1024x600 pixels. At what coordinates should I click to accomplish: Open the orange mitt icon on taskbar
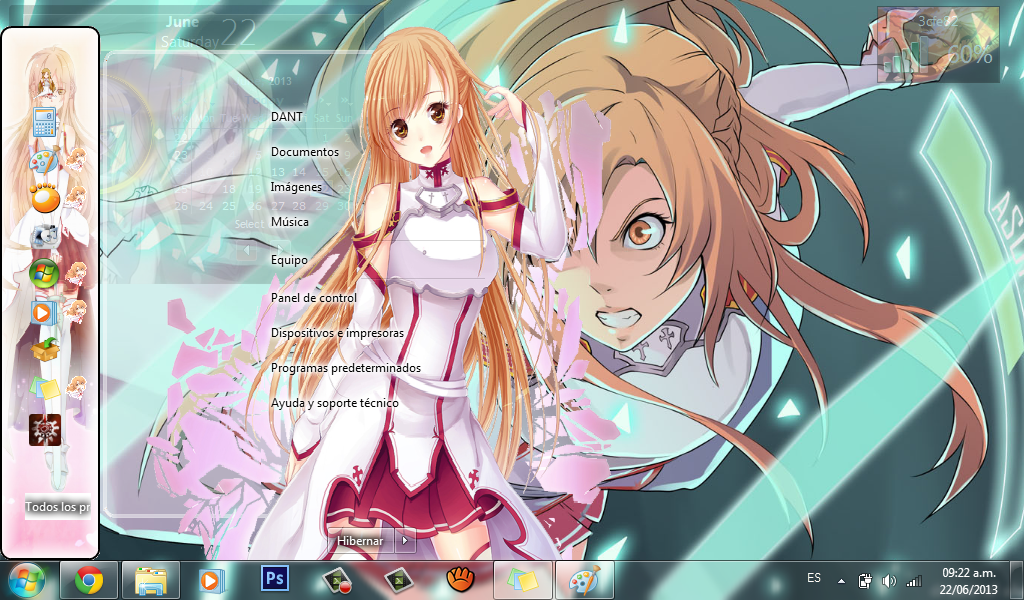point(460,579)
